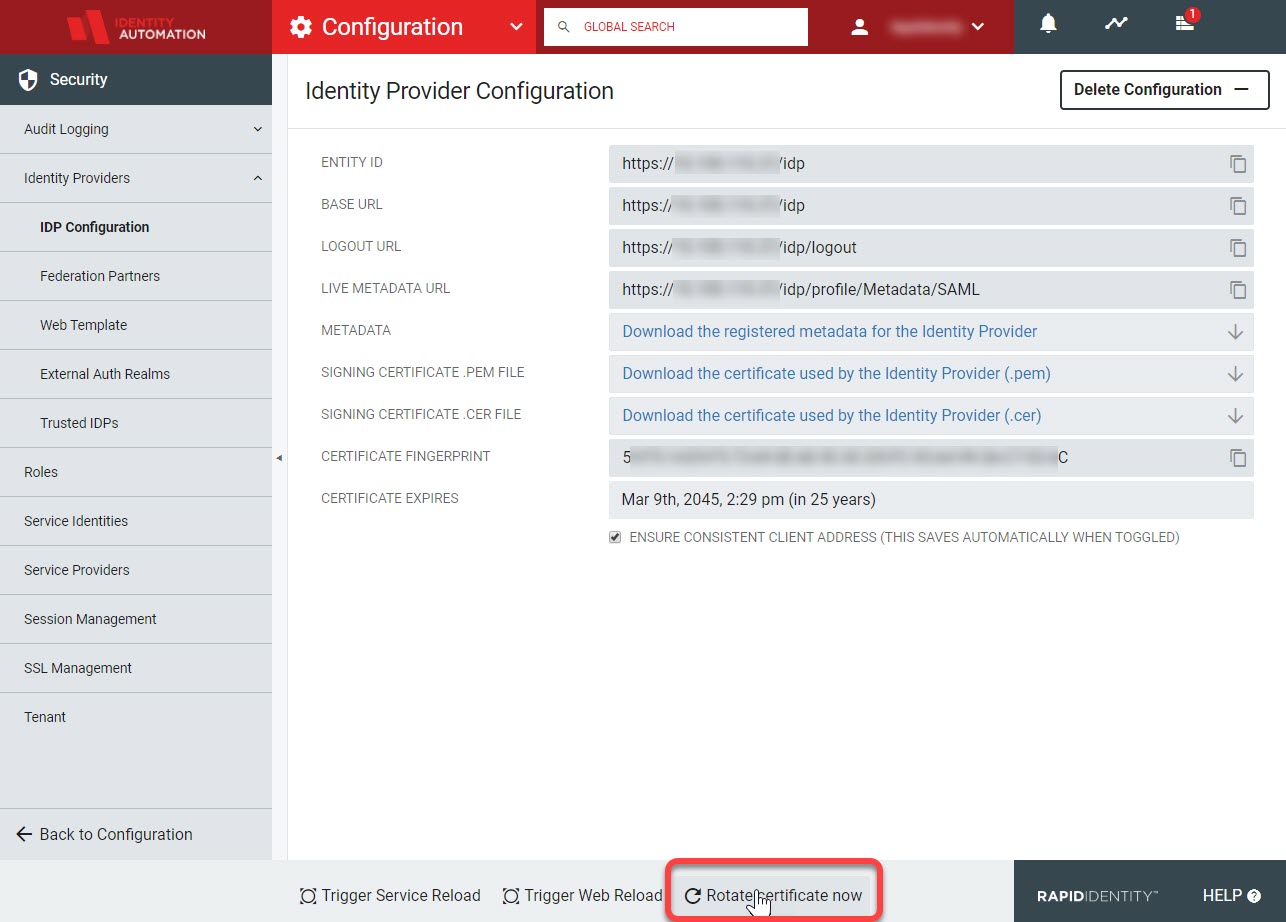Screen dimensions: 1286x922
Task: Download the registered metadata link
Action: click(x=830, y=331)
